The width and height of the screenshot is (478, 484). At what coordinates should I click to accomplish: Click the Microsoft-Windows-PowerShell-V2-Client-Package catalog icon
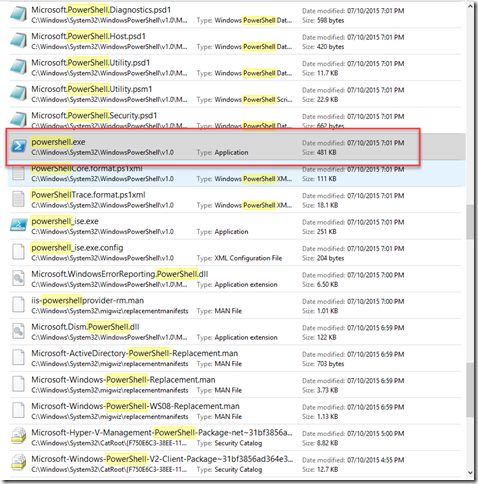click(x=18, y=463)
